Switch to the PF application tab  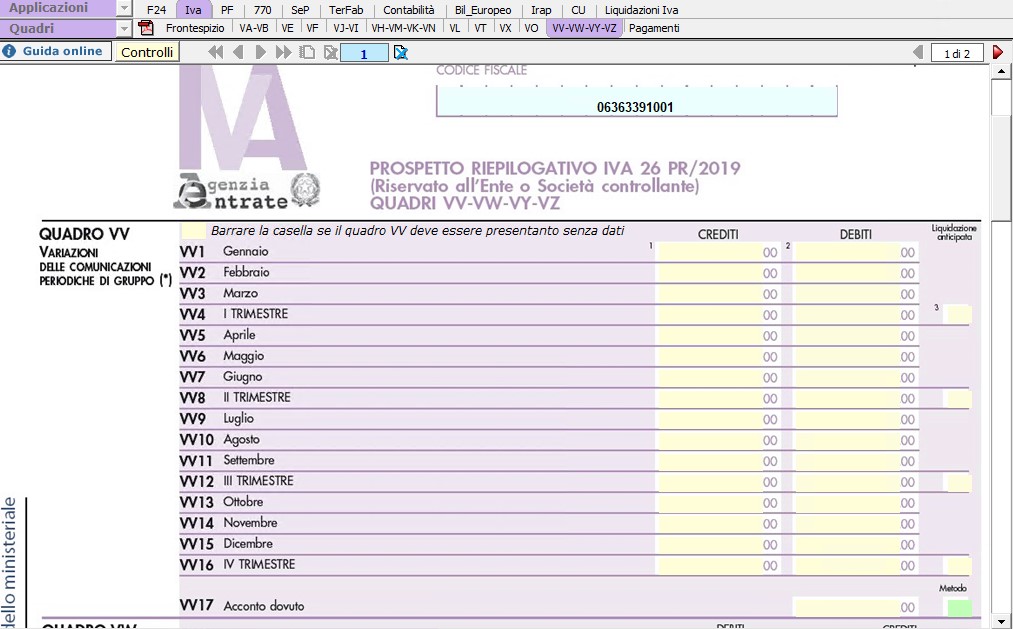tap(227, 10)
